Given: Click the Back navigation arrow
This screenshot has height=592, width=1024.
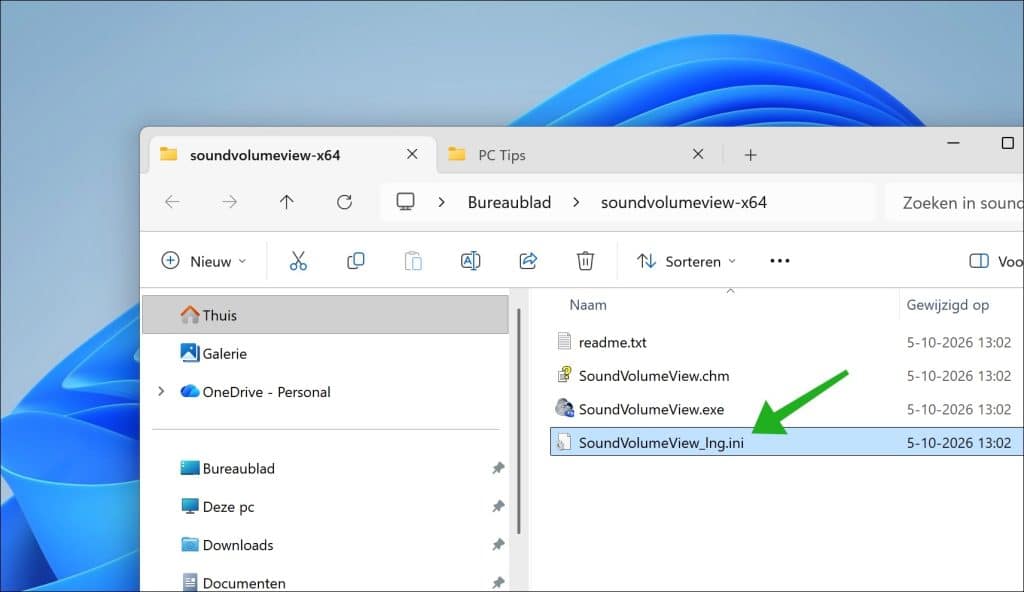Looking at the screenshot, I should 172,202.
